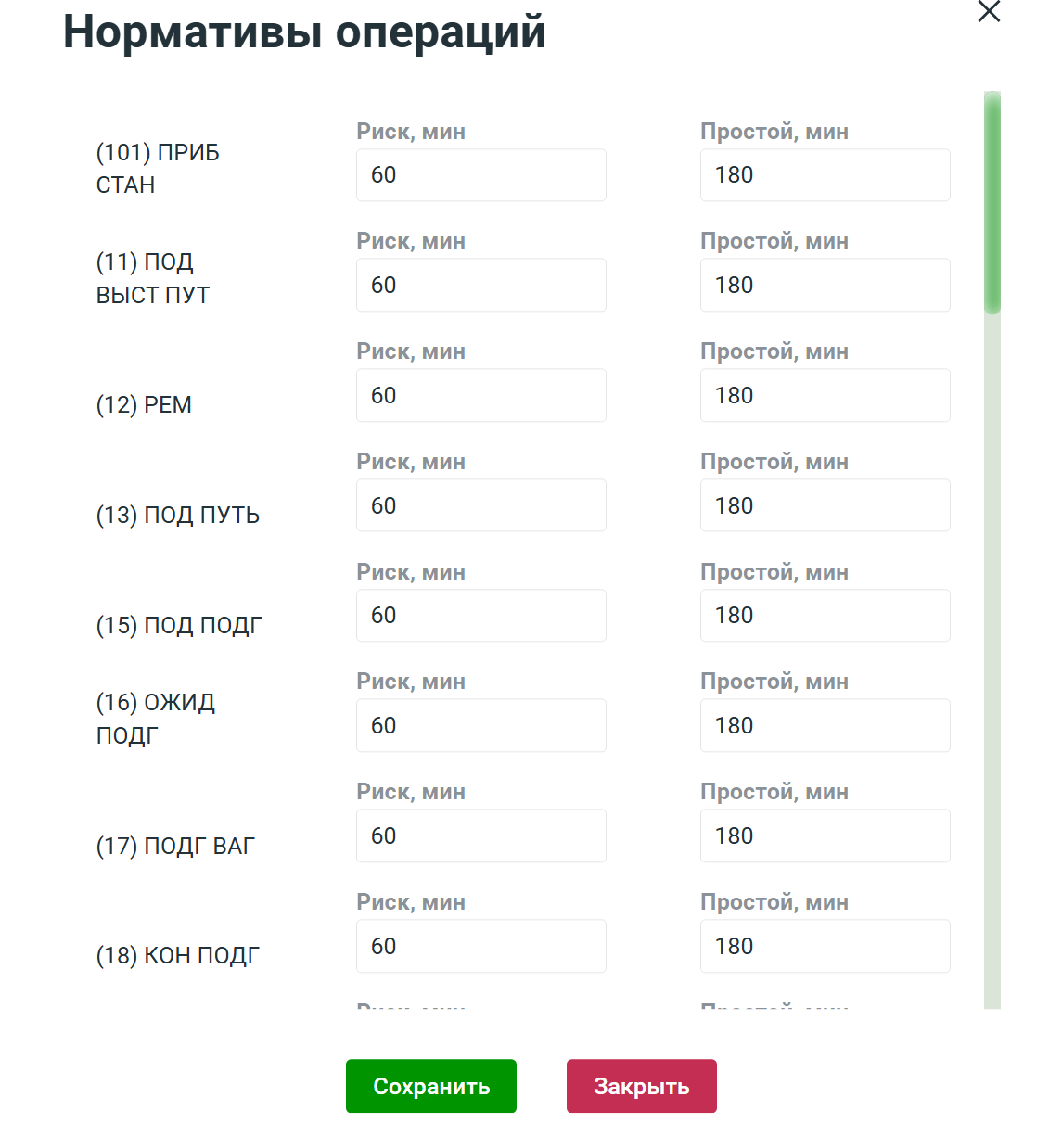This screenshot has height=1148, width=1062.
Task: Click the vertical scrollbar thumb
Action: (x=992, y=204)
